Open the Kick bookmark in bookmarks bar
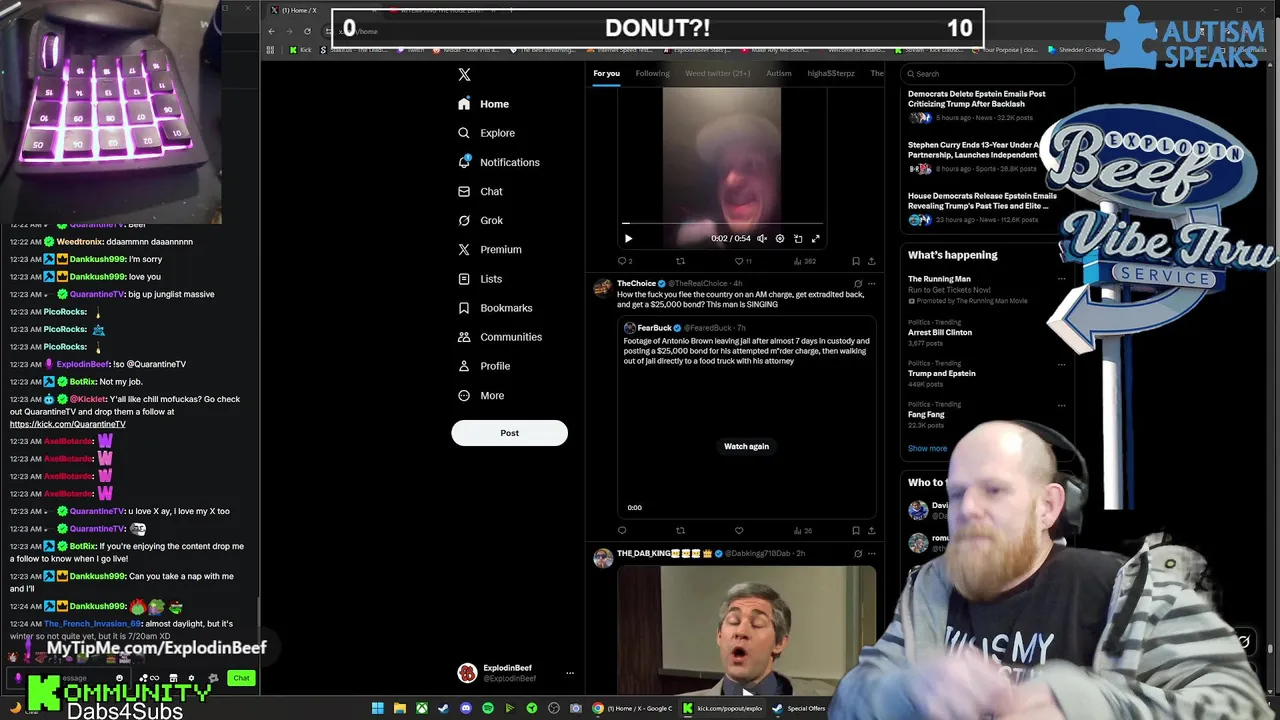Image resolution: width=1280 pixels, height=720 pixels. pyautogui.click(x=299, y=49)
